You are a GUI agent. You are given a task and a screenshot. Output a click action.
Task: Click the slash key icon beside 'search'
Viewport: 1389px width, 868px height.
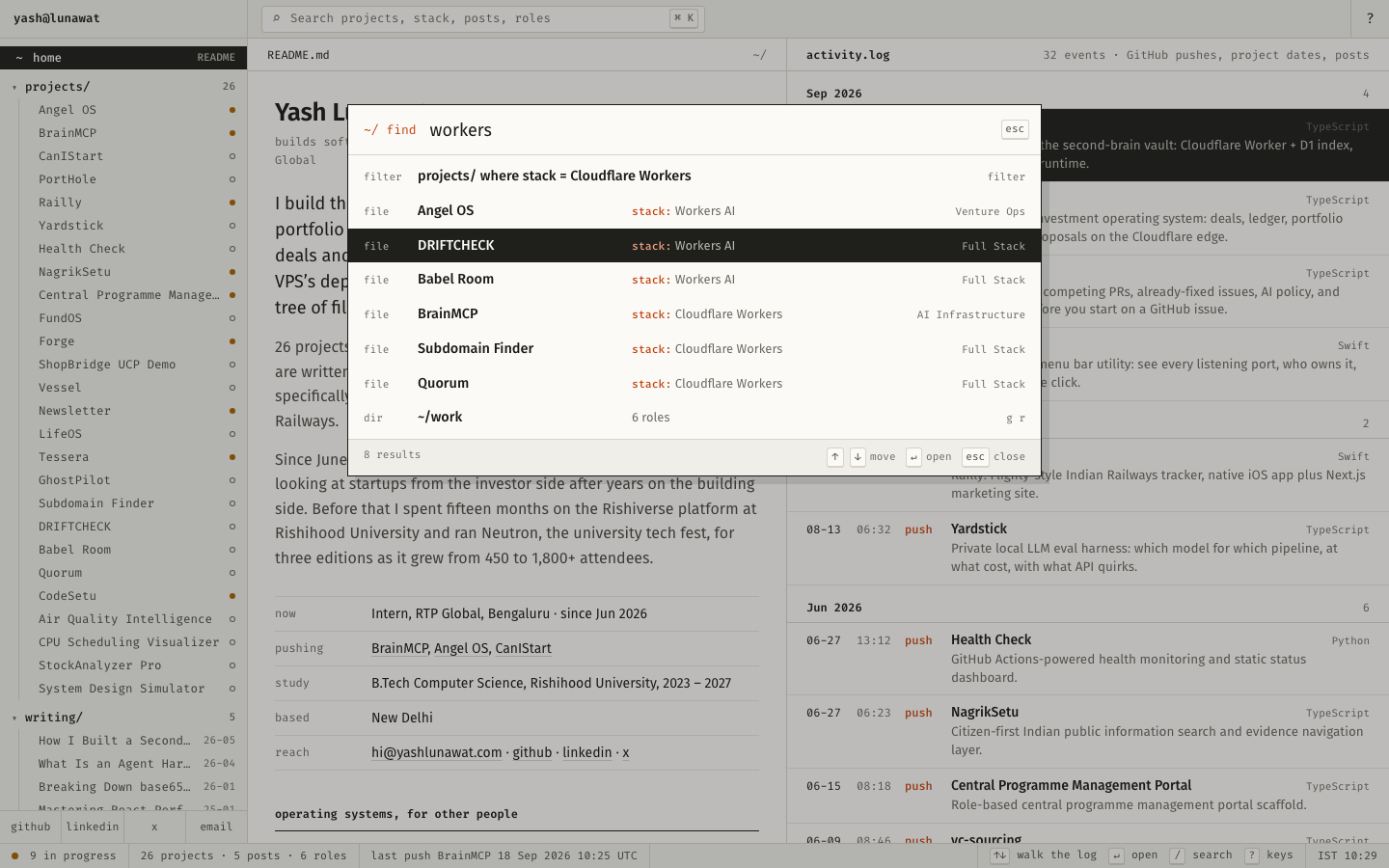coord(1177,855)
